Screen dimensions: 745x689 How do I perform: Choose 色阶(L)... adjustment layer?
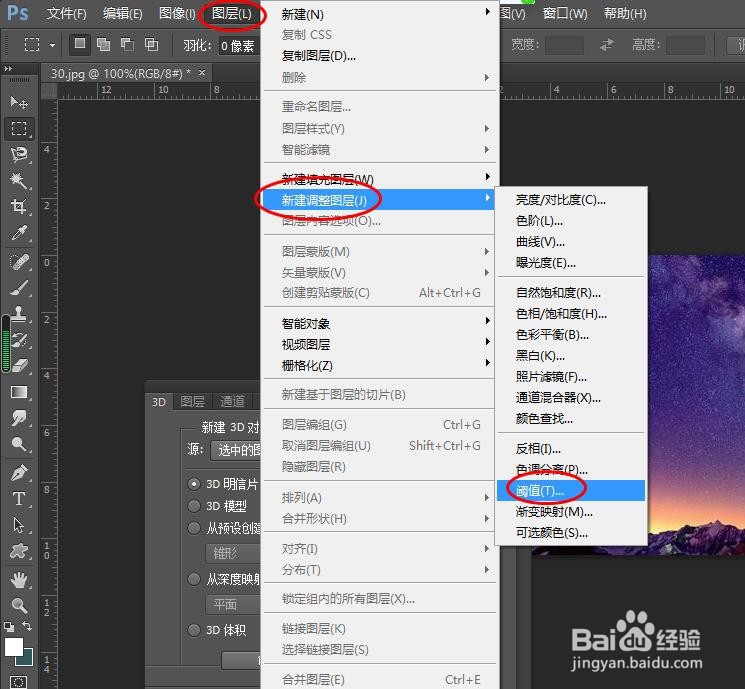tap(571, 220)
